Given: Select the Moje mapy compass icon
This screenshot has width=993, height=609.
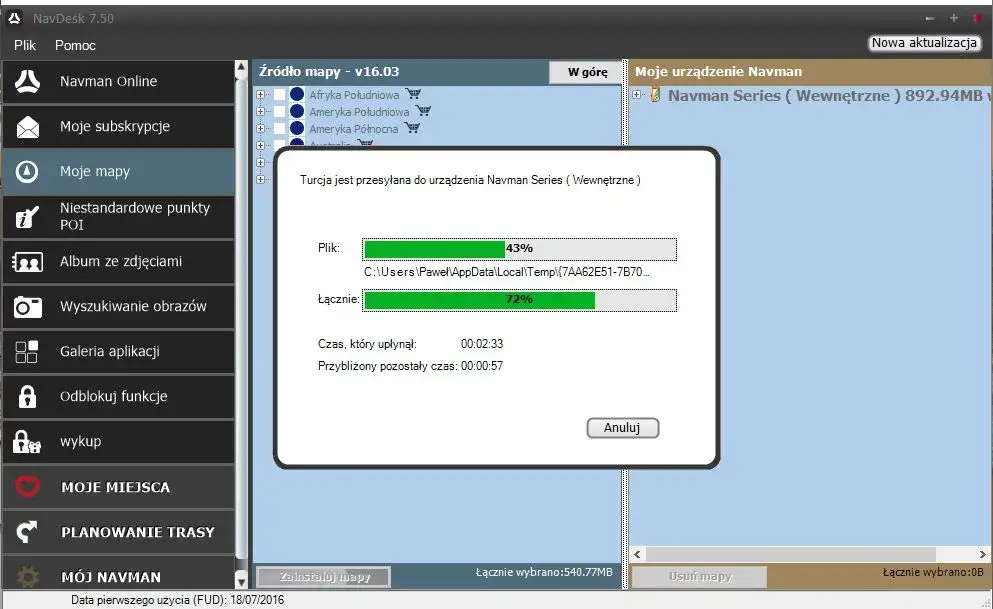Looking at the screenshot, I should coord(28,172).
